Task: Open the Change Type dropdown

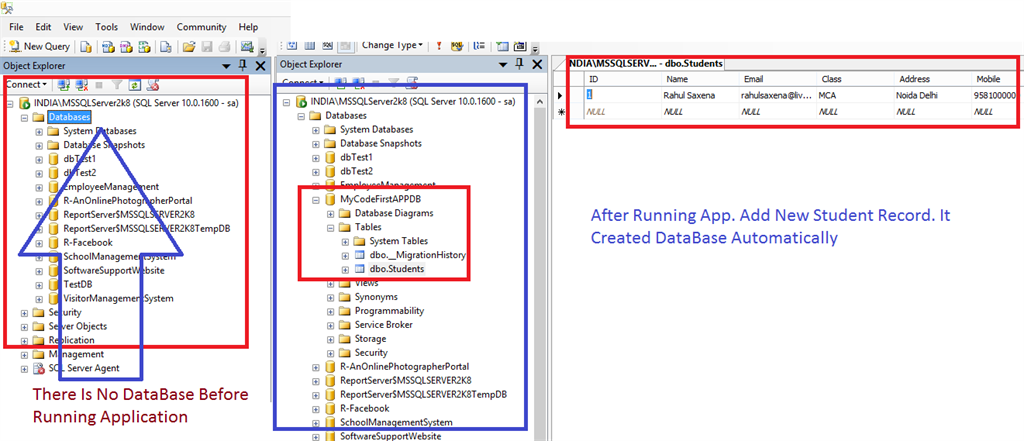Action: pos(392,45)
